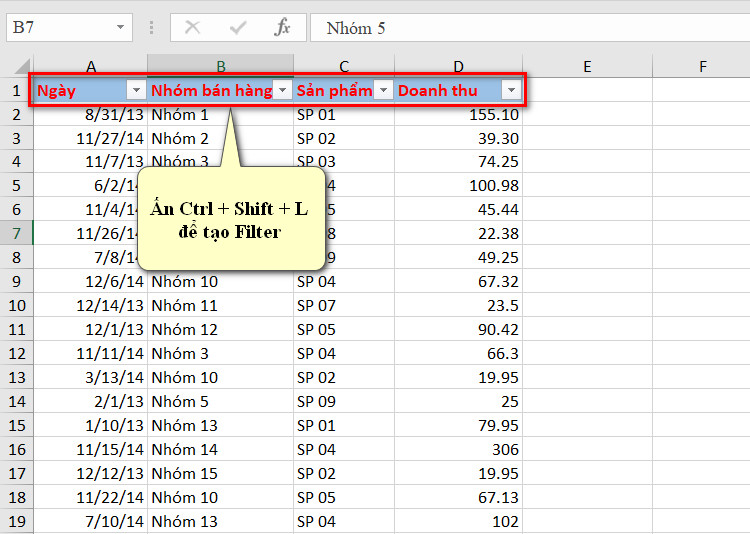The height and width of the screenshot is (534, 750).
Task: Click cell with value 90.42
Action: 458,329
